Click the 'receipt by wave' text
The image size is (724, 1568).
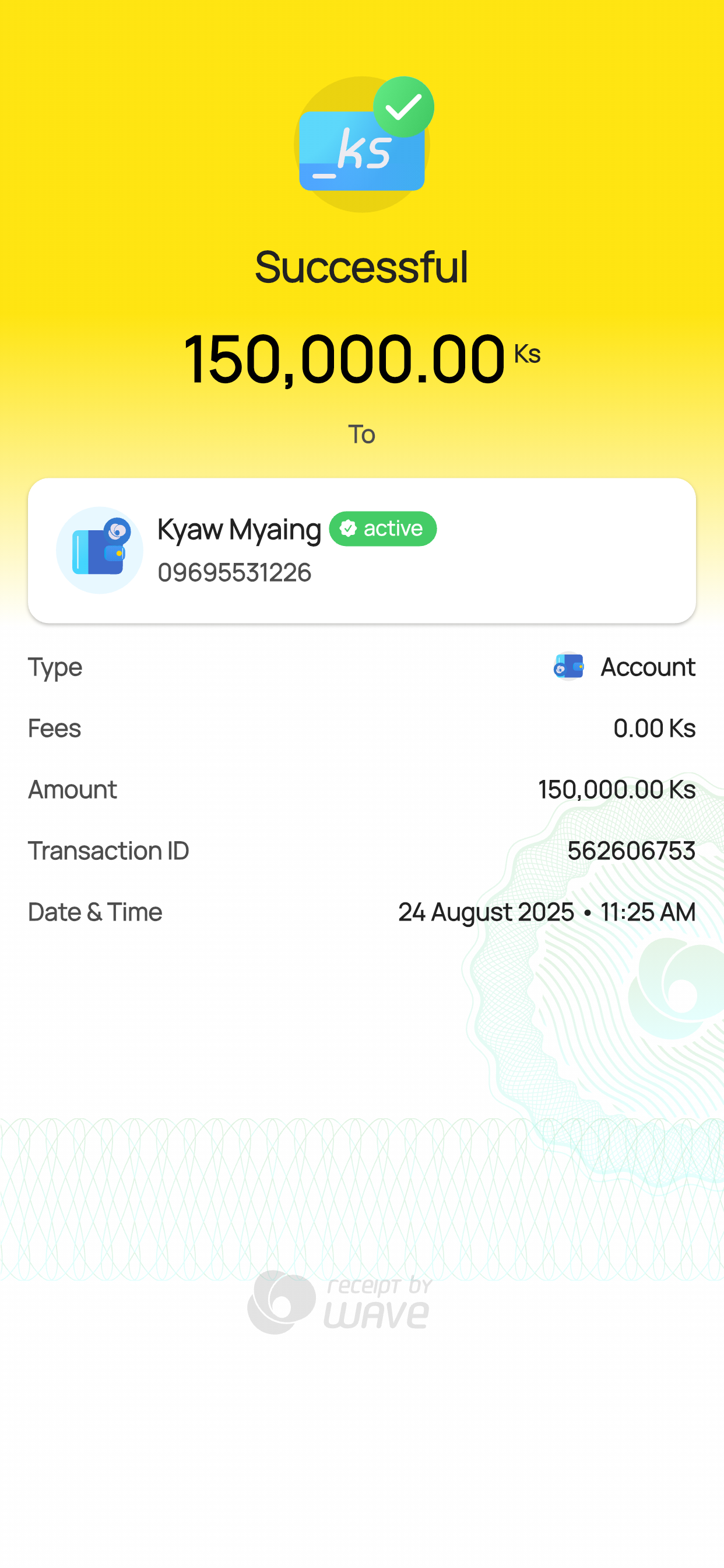(x=377, y=1303)
